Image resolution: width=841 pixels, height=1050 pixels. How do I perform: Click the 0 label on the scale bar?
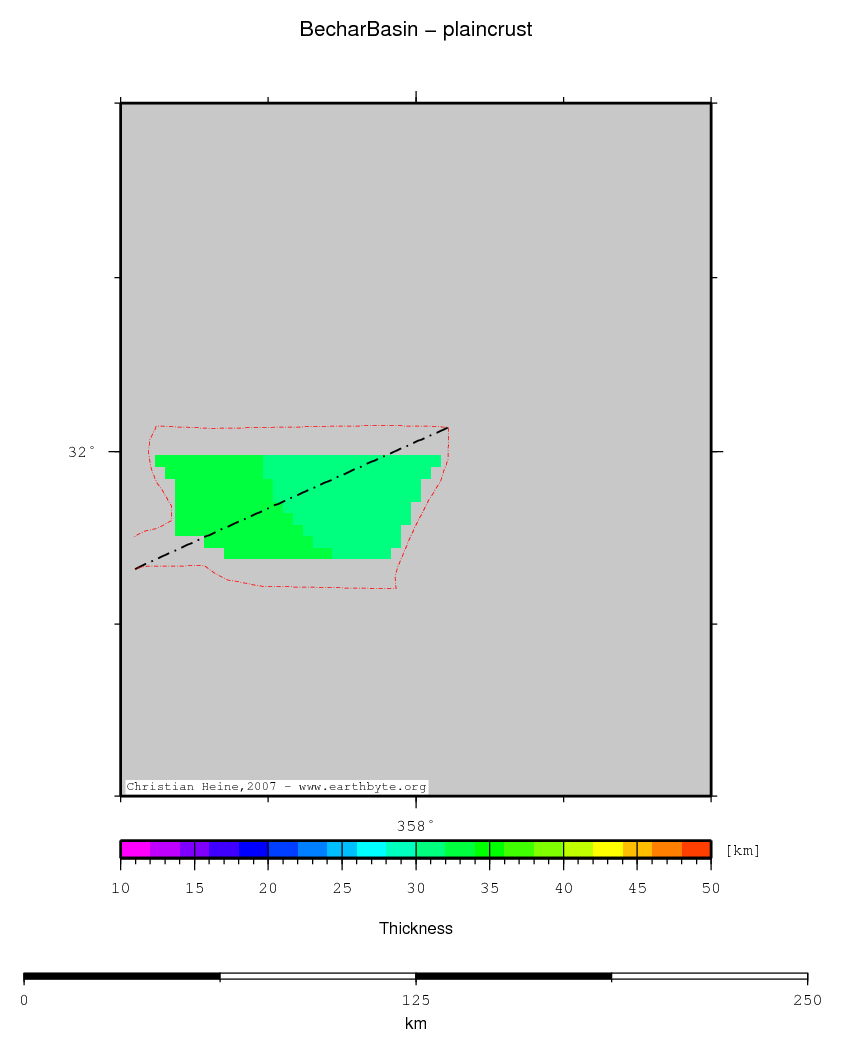click(x=24, y=1000)
